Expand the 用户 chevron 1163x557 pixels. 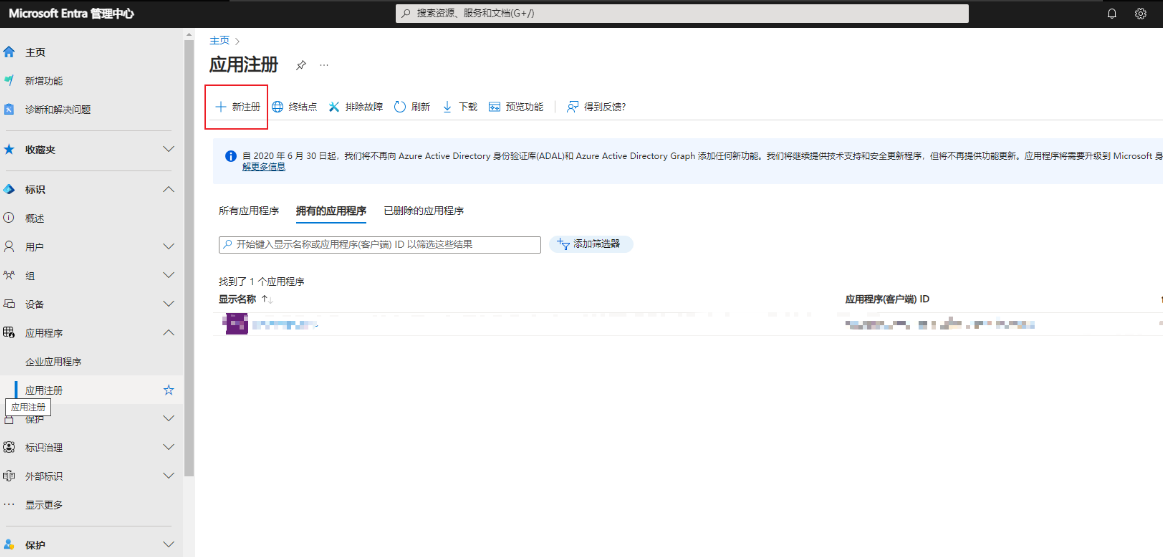click(x=169, y=246)
